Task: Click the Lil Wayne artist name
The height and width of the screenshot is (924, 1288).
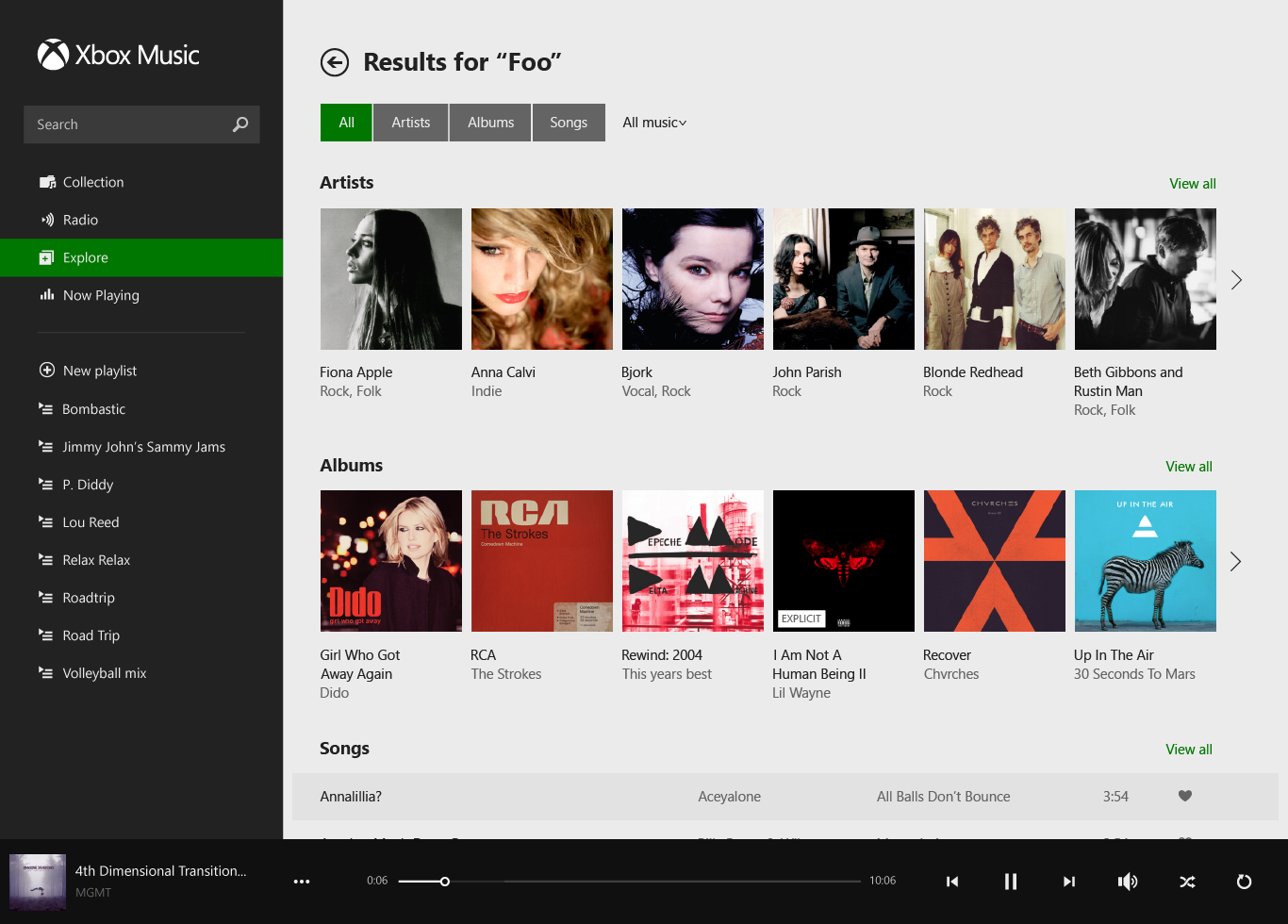Action: 801,693
